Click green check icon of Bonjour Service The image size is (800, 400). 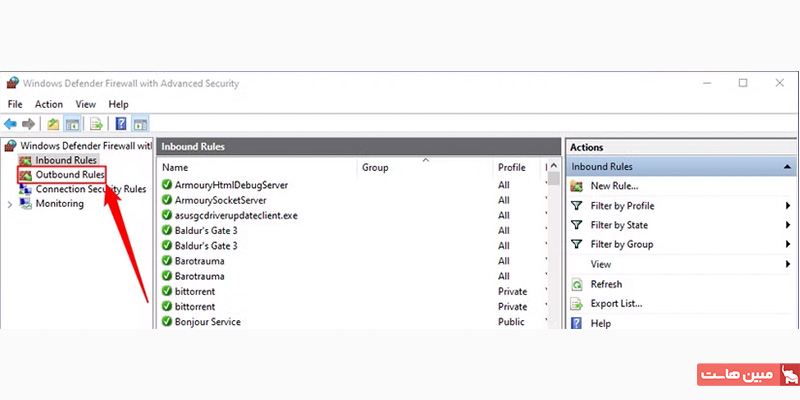pos(166,322)
